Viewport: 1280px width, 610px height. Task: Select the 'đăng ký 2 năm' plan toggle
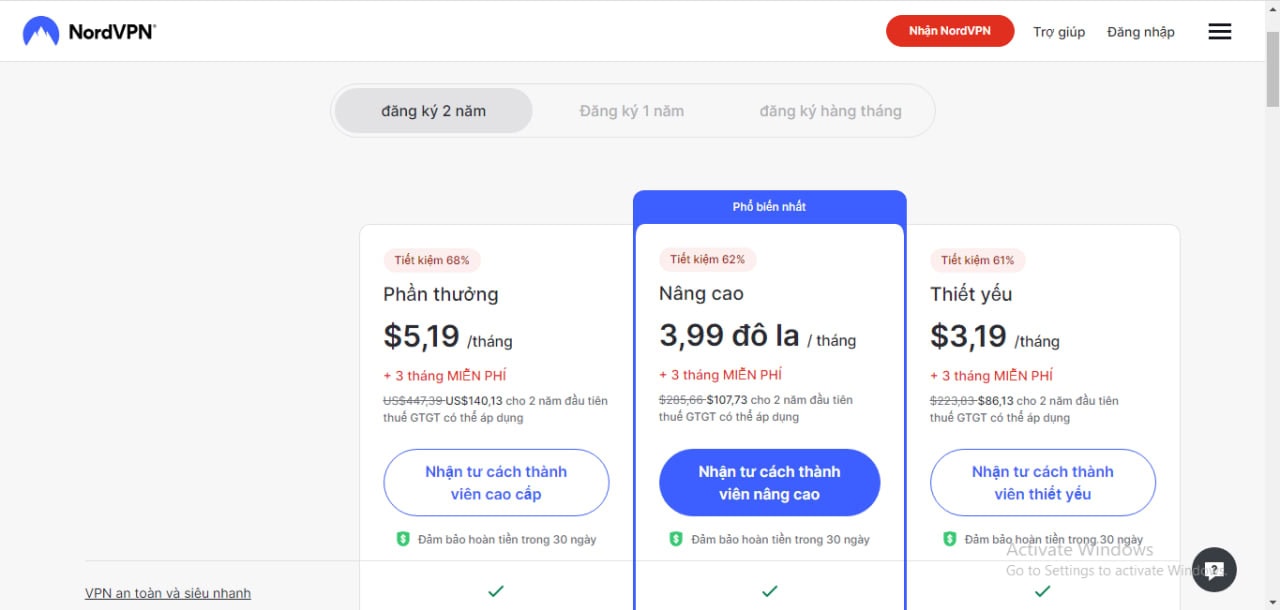433,111
